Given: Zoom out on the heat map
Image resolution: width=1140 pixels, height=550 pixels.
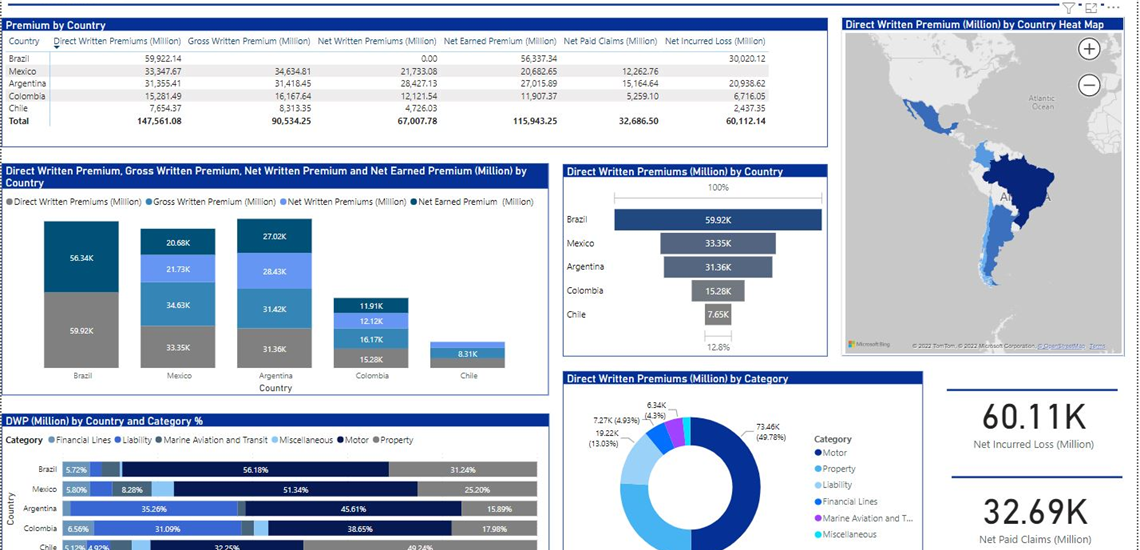Looking at the screenshot, I should pos(1089,86).
